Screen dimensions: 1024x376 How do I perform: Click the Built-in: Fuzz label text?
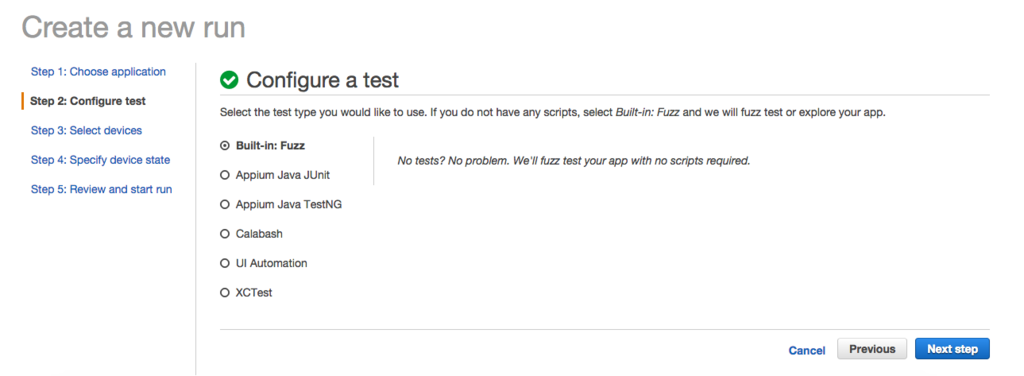(x=270, y=146)
